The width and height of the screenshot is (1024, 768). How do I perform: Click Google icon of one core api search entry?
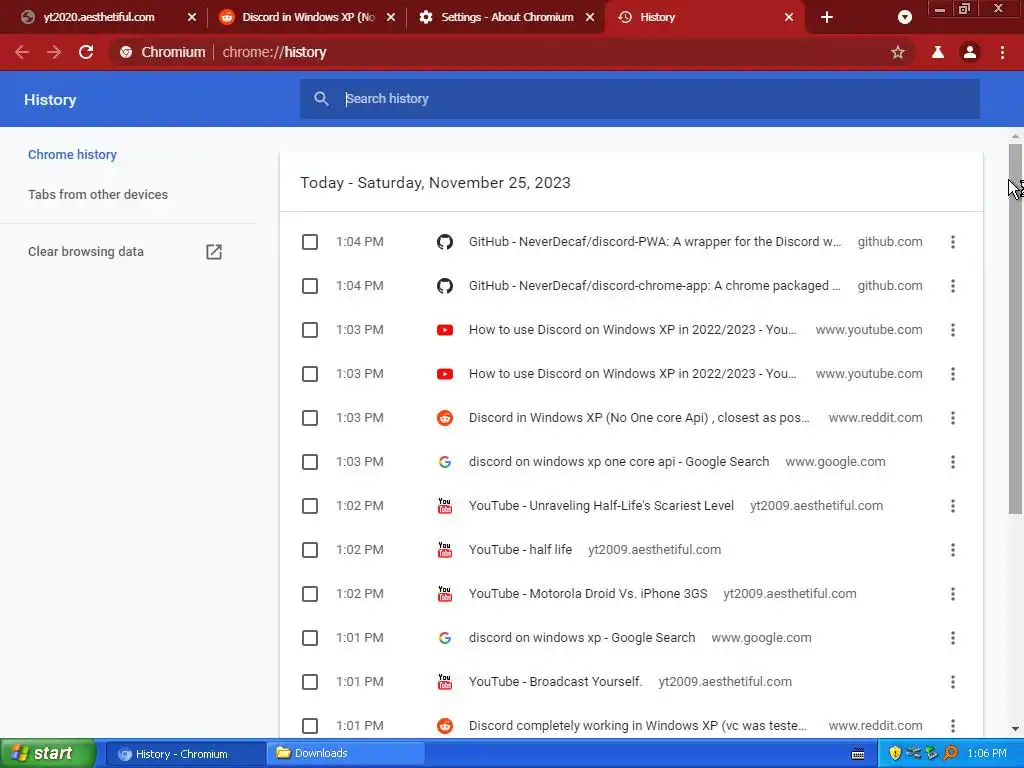445,462
